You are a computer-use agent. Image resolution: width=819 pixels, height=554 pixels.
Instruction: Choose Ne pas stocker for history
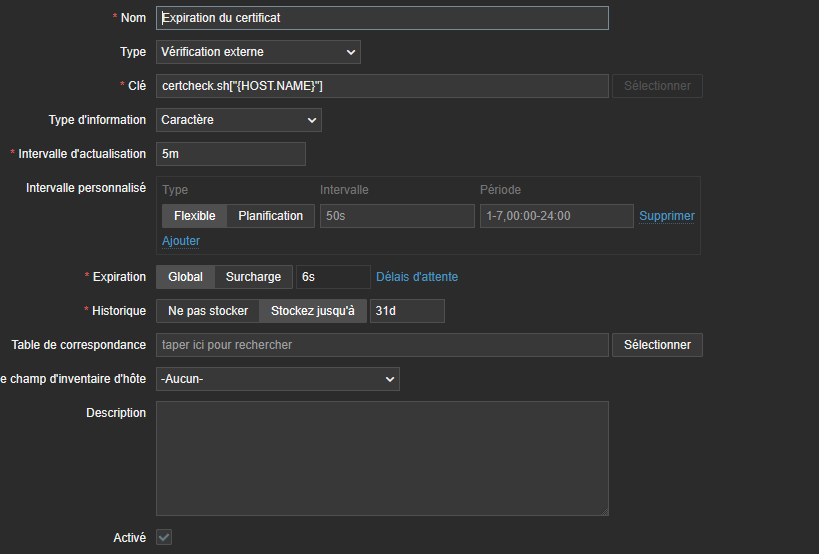(x=208, y=311)
